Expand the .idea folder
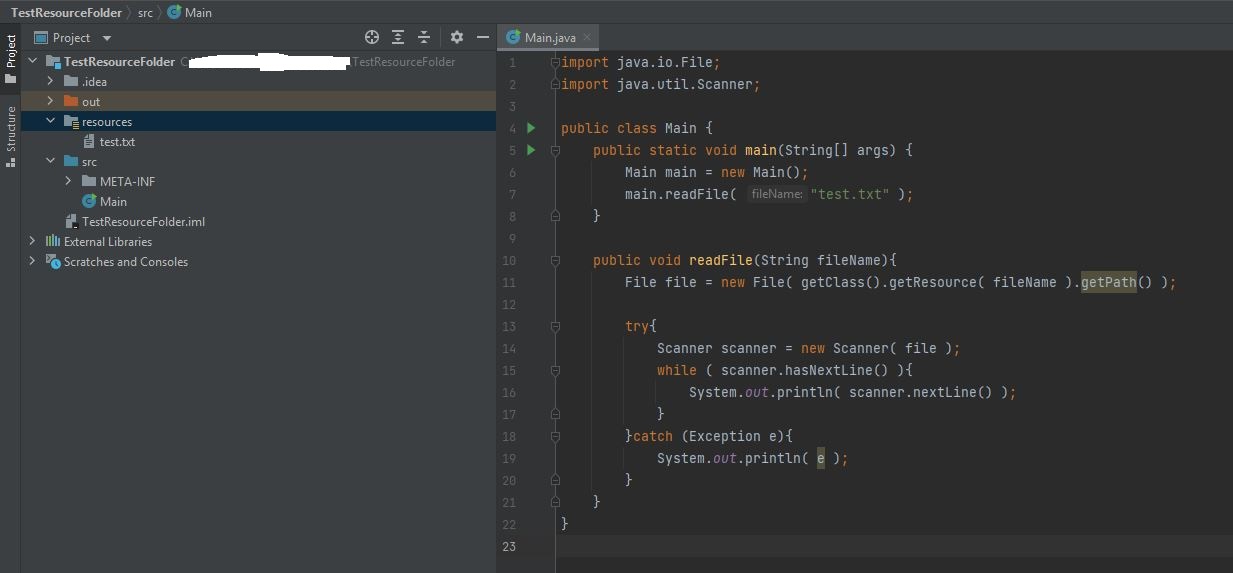 pos(50,81)
